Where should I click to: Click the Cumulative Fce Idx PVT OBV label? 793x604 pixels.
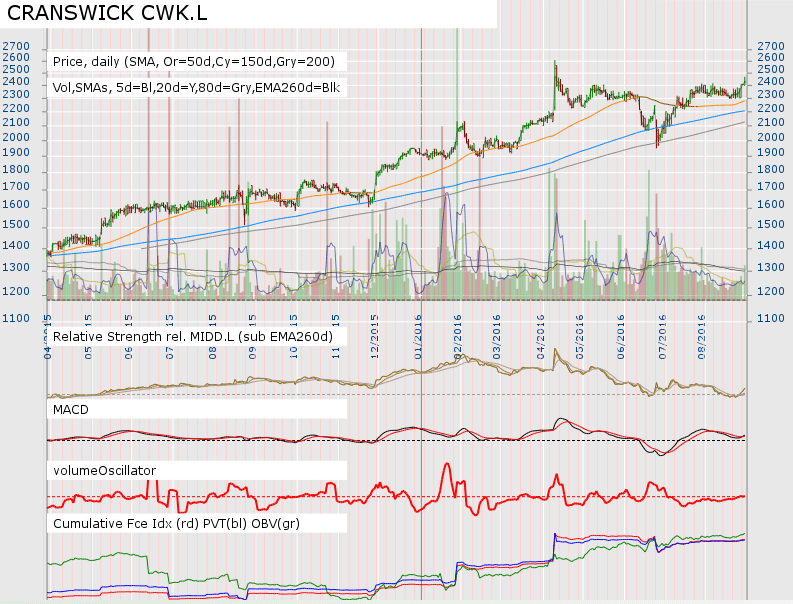(177, 524)
